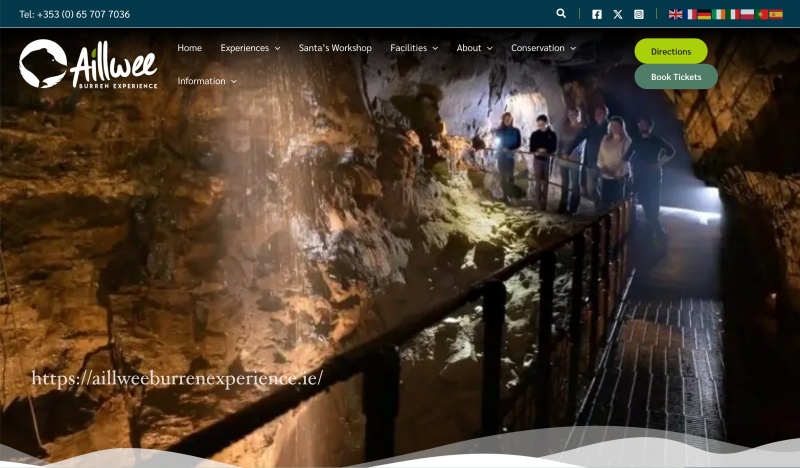Go to the Home menu item
Image resolution: width=800 pixels, height=468 pixels.
point(189,48)
